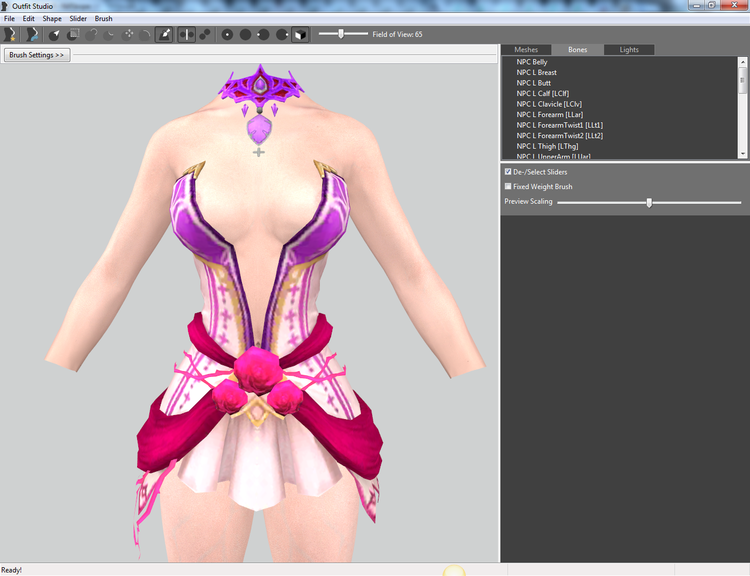Open the Shape menu
Screen dimensions: 750x576
[52, 19]
